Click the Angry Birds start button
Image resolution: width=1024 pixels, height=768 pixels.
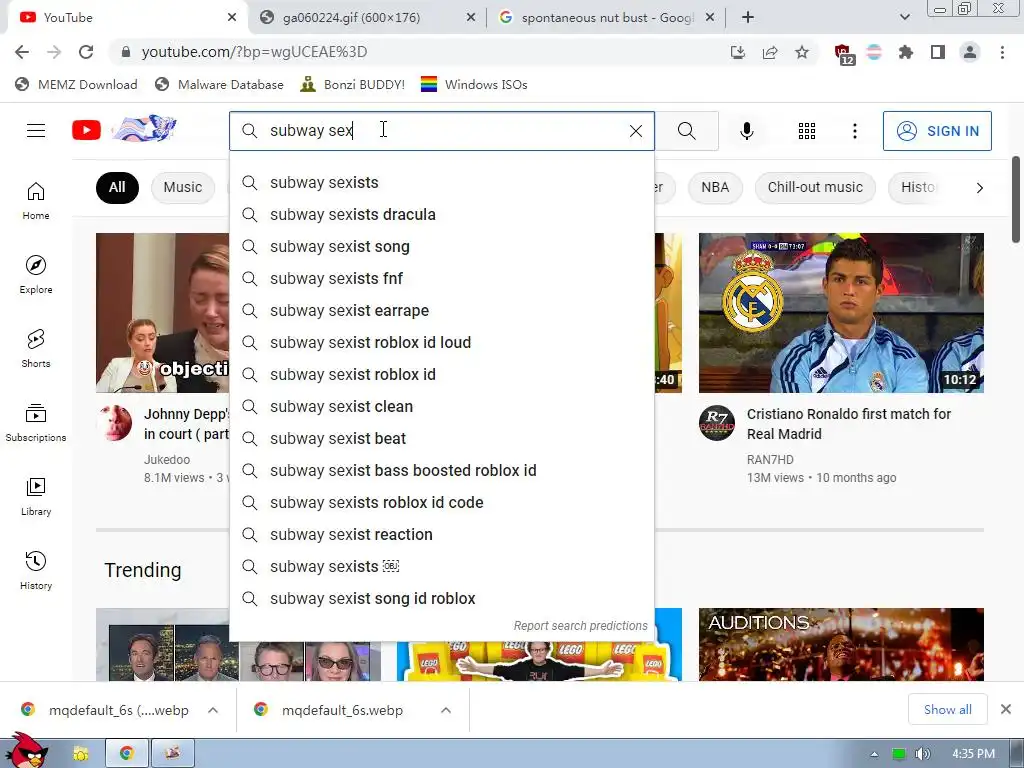pyautogui.click(x=26, y=750)
